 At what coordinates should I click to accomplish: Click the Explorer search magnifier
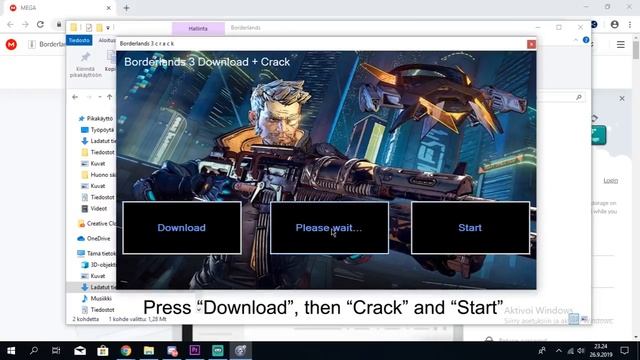coord(579,97)
